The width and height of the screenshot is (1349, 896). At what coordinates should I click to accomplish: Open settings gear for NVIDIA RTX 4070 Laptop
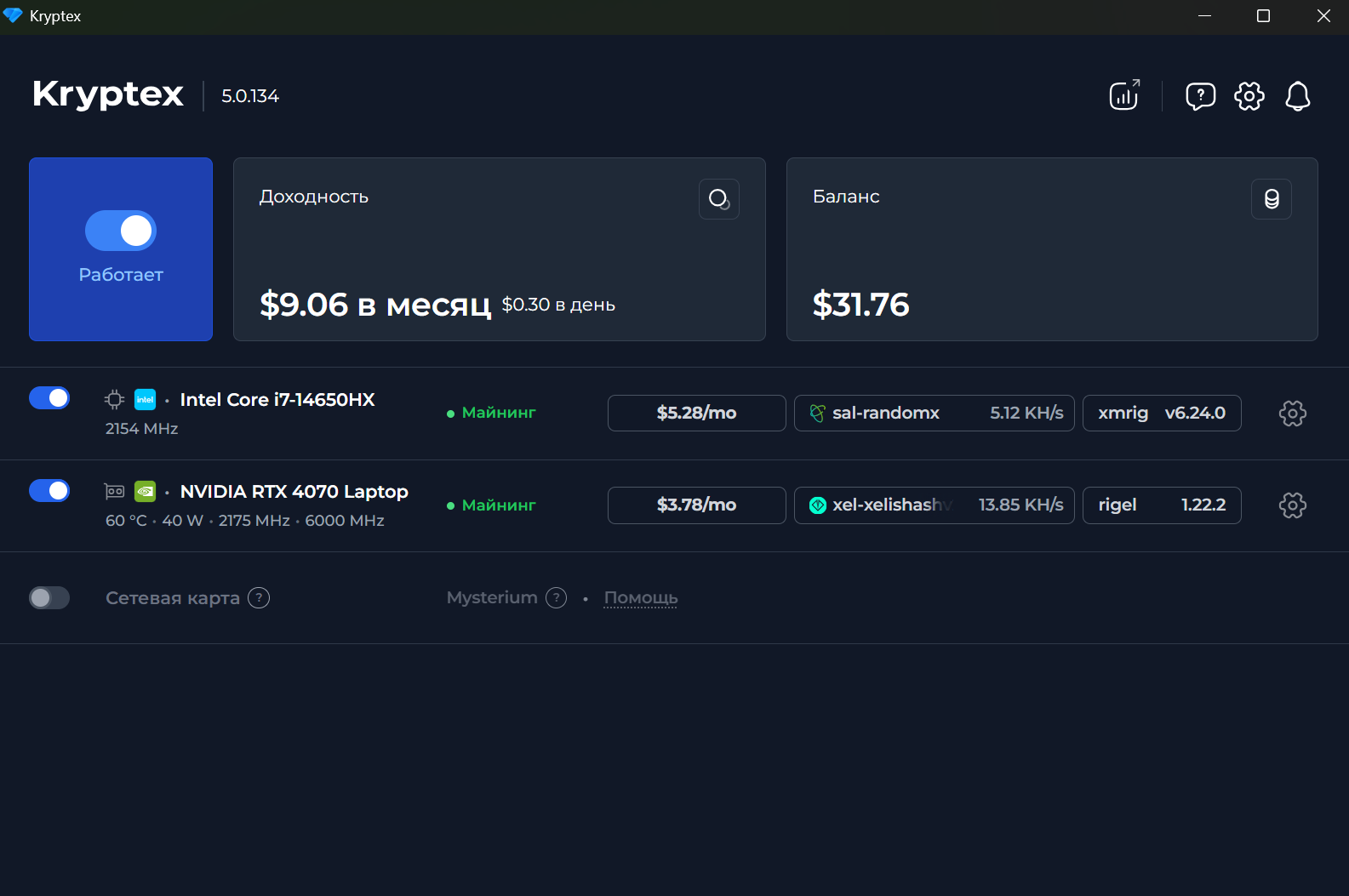(1293, 505)
